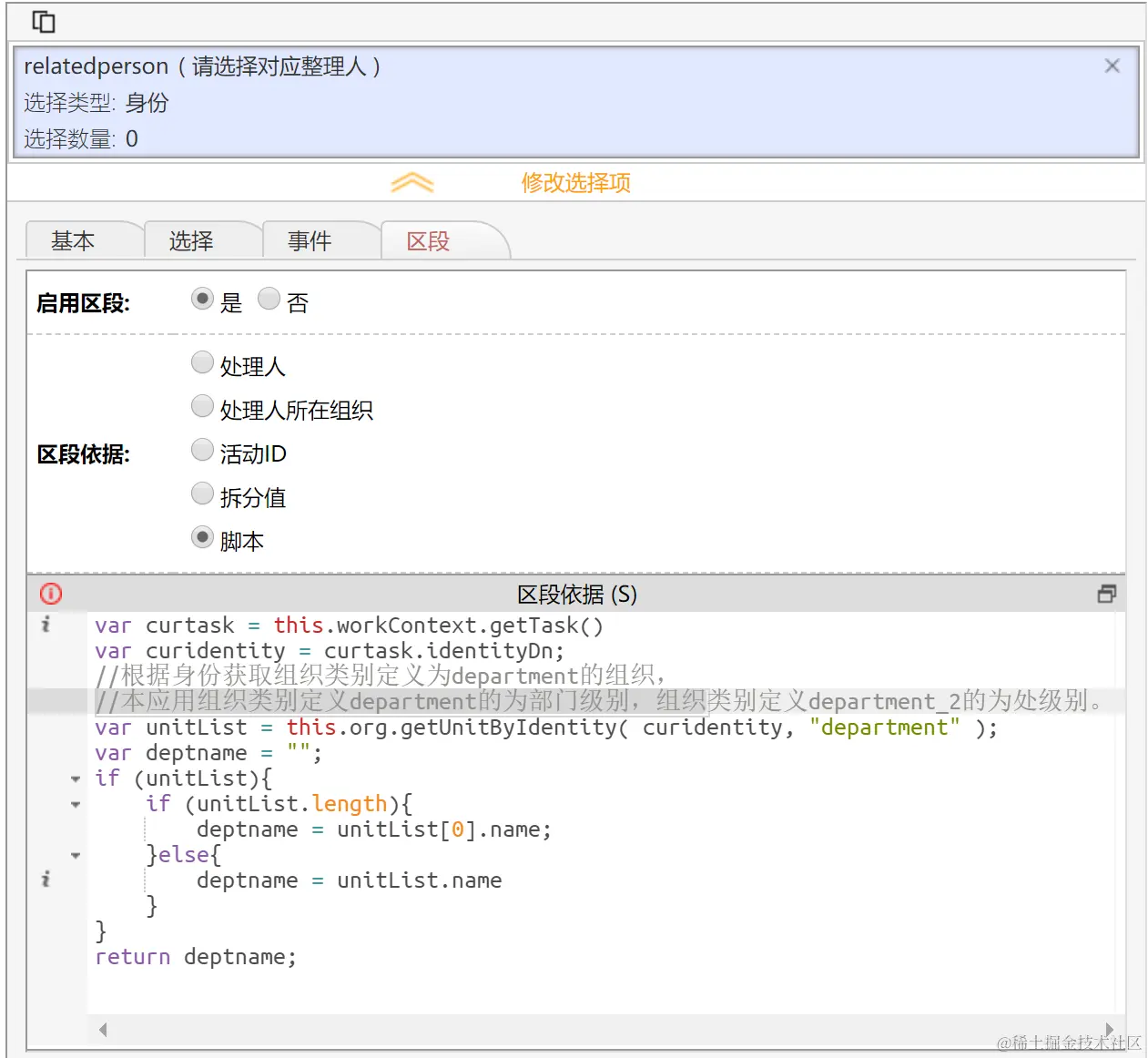Collapse the if (unitList.length) block
The width and height of the screenshot is (1148, 1058).
point(76,804)
